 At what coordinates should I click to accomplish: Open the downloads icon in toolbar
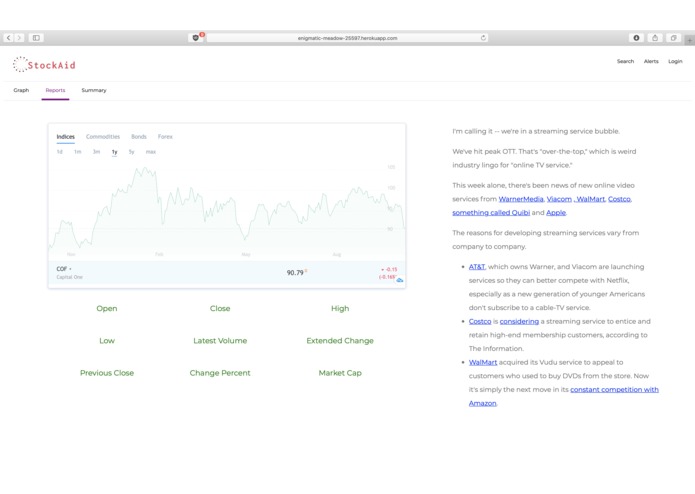coord(636,38)
